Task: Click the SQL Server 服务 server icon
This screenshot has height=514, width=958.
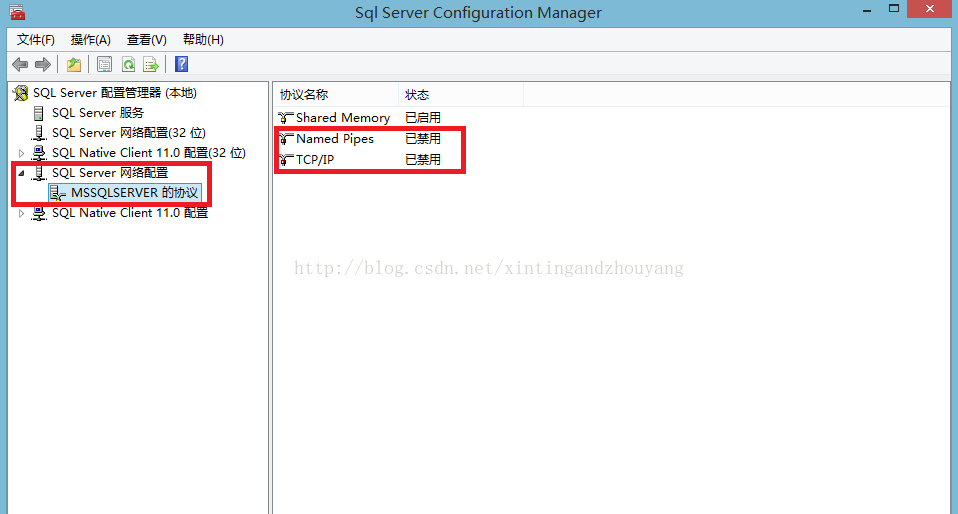Action: coord(39,113)
